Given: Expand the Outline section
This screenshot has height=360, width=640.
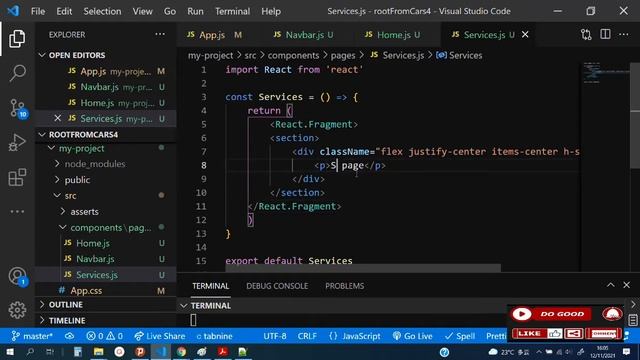Looking at the screenshot, I should tap(42, 304).
